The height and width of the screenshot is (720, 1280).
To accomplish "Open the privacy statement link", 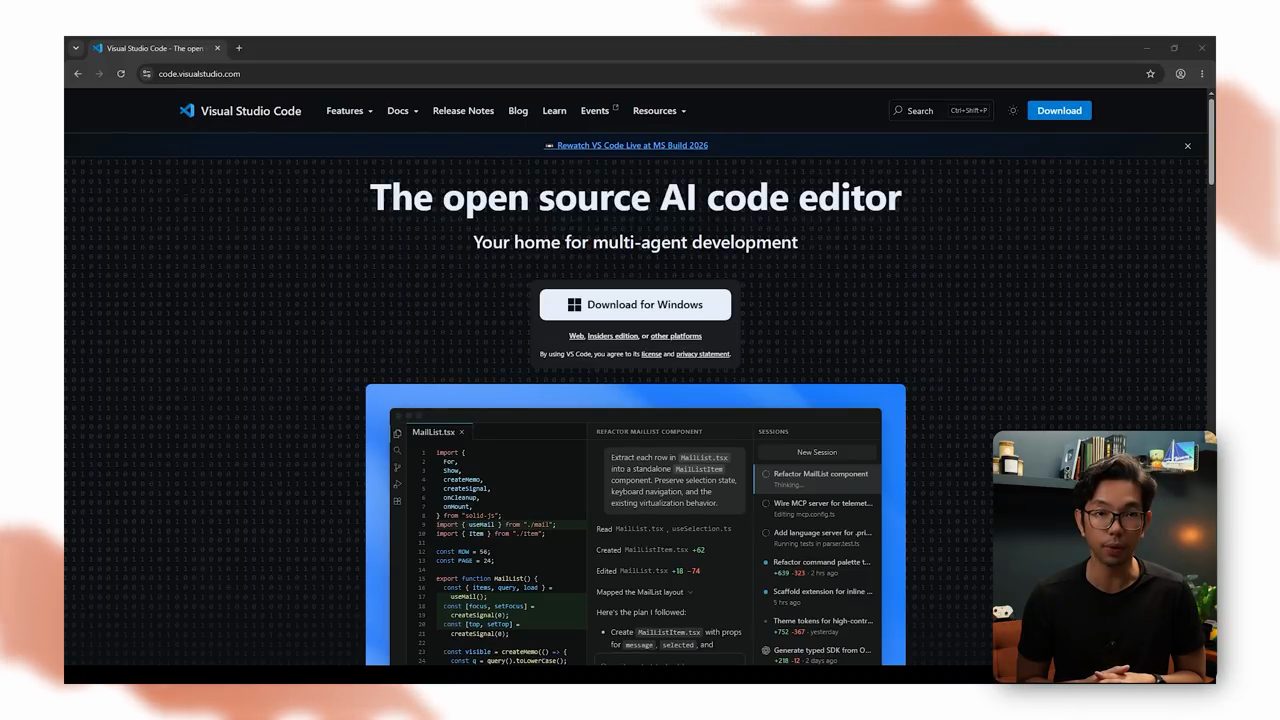I will 702,354.
